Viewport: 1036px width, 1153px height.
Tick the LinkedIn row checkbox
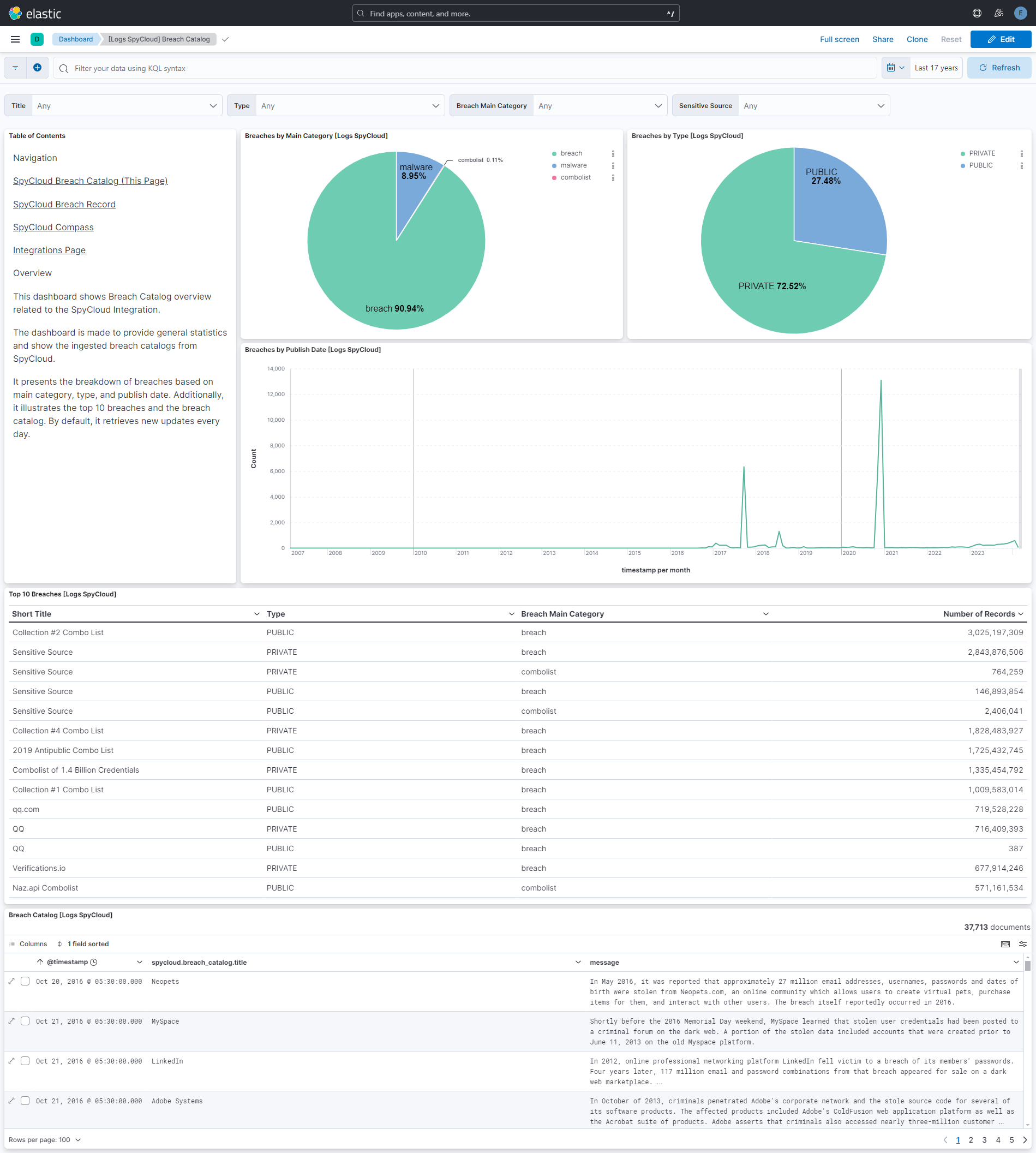25,1061
